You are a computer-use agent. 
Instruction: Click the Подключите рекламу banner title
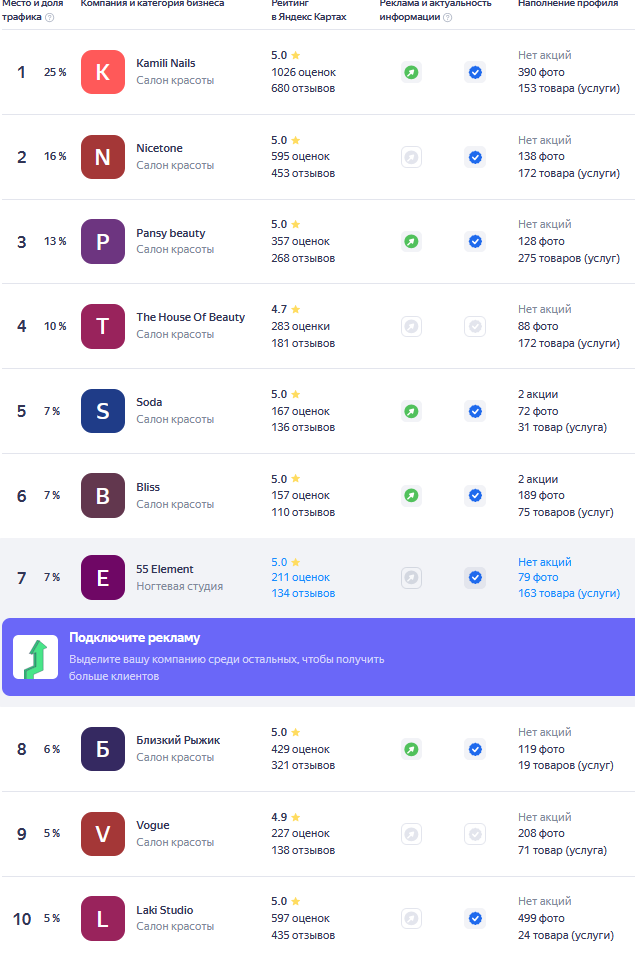pyautogui.click(x=135, y=638)
